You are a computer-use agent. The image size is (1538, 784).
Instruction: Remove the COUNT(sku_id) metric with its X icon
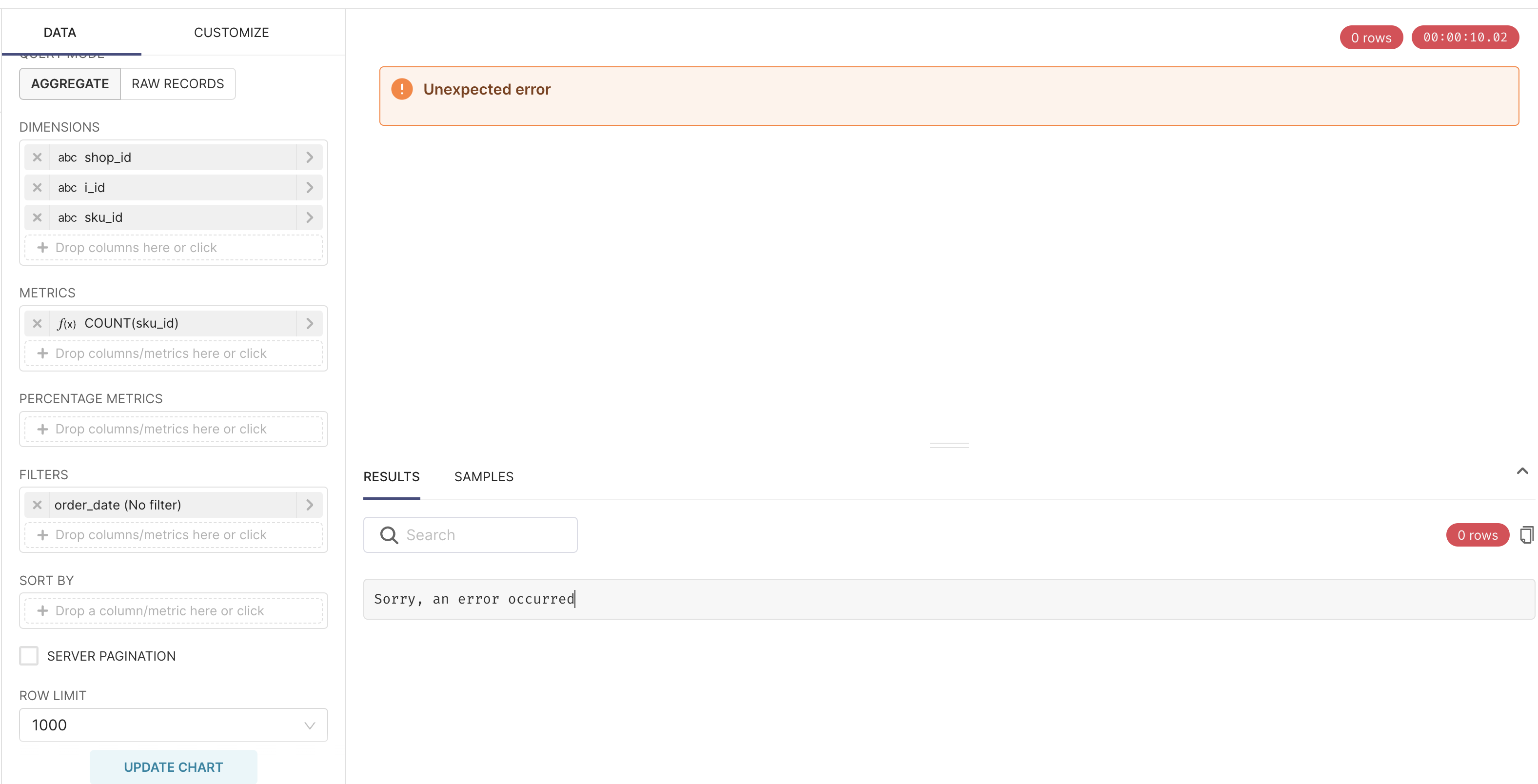coord(37,323)
